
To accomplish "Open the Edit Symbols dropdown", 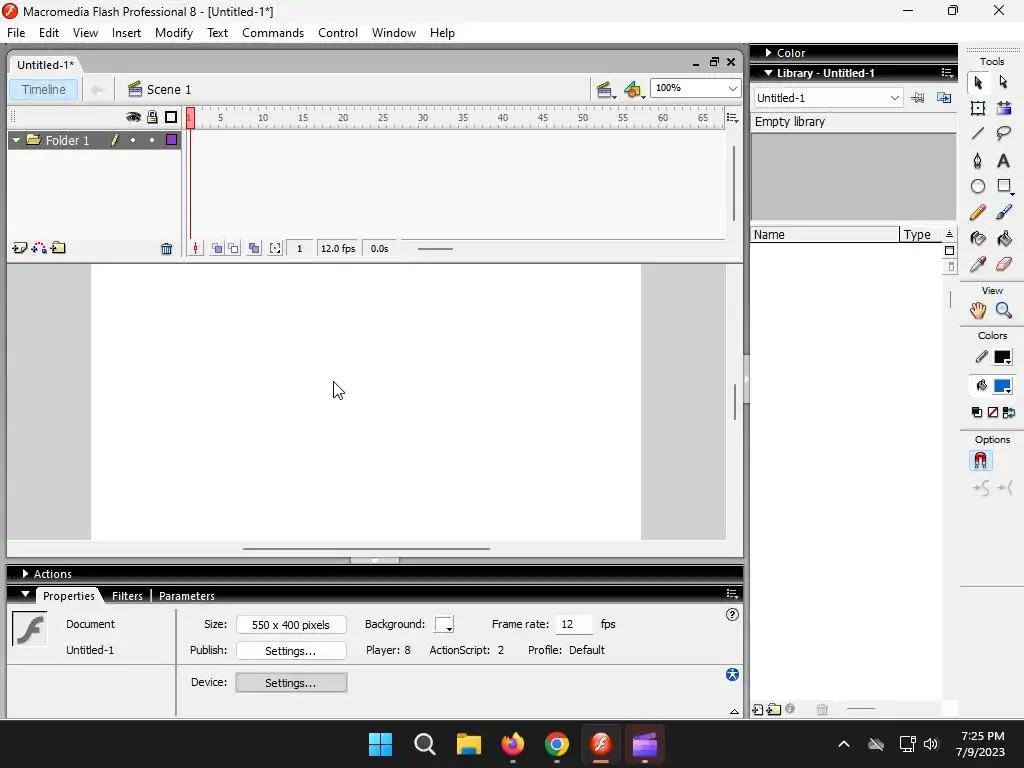I will click(633, 89).
